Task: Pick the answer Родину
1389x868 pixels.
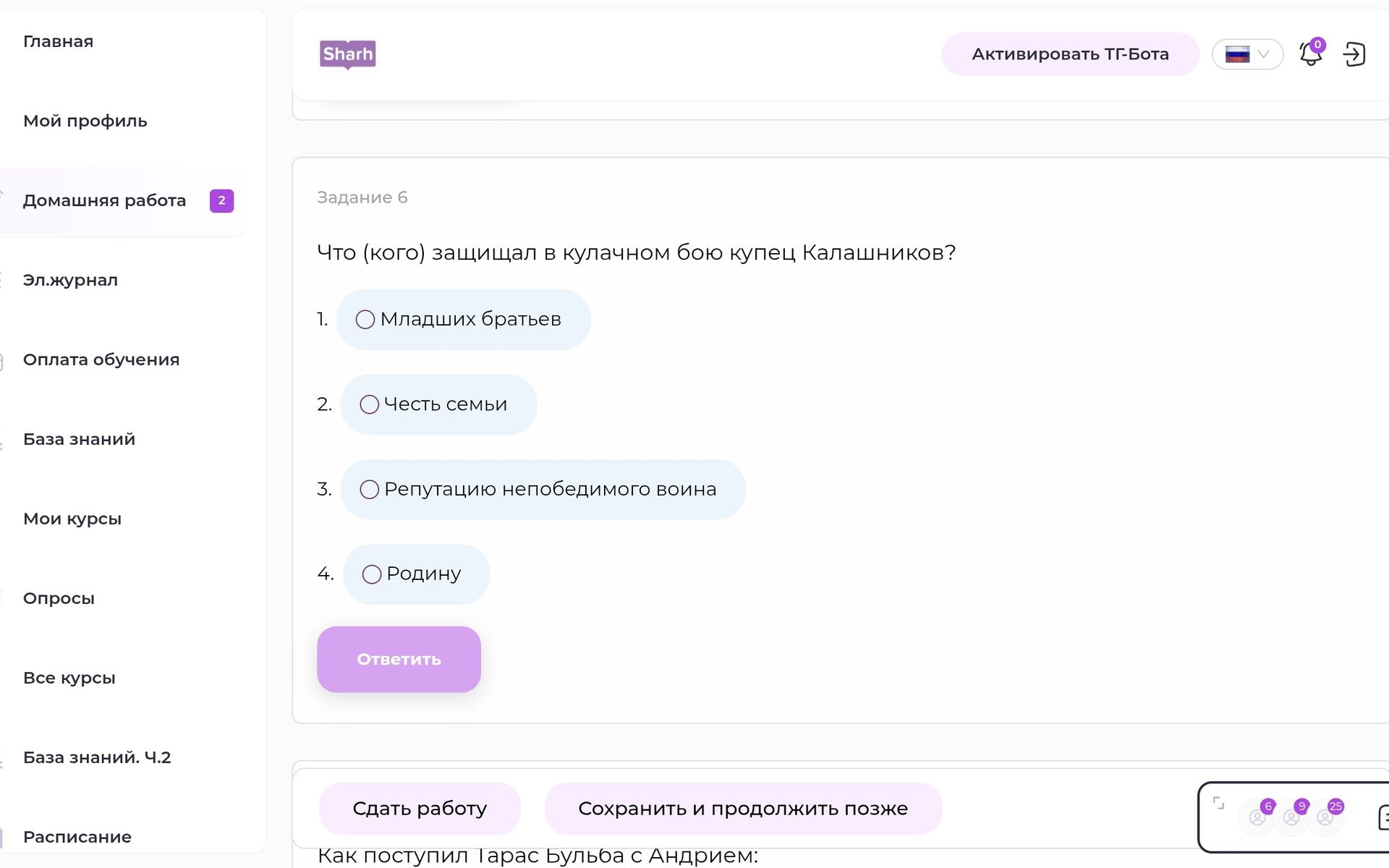Action: [x=416, y=574]
